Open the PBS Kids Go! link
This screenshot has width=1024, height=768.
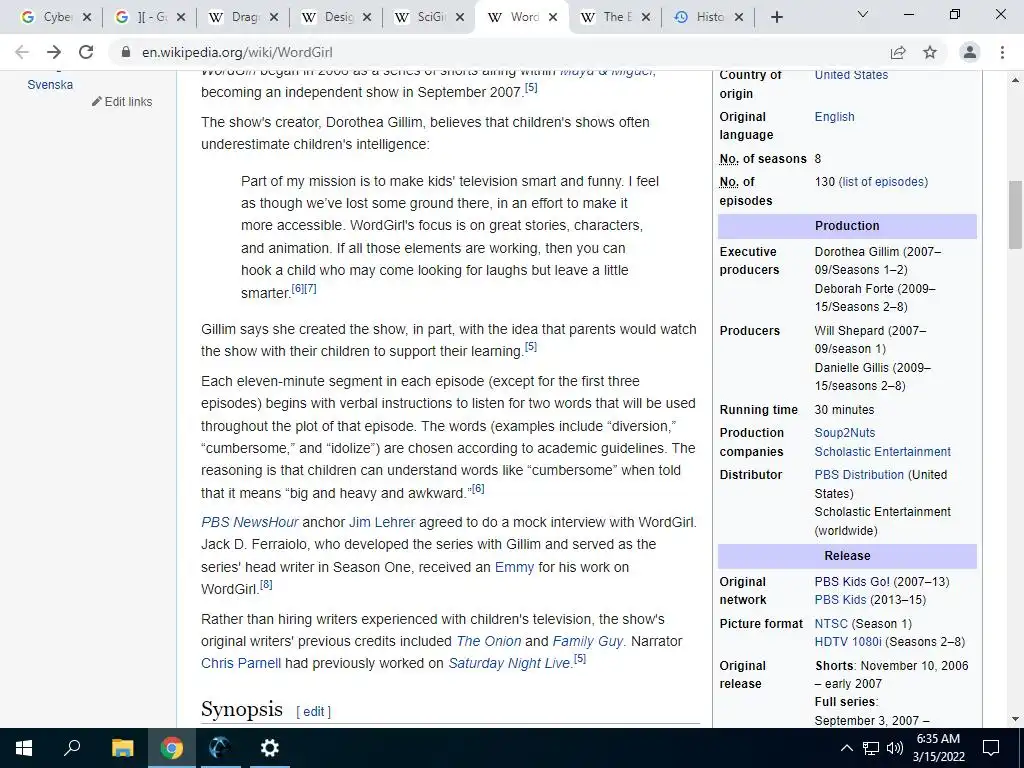coord(852,582)
